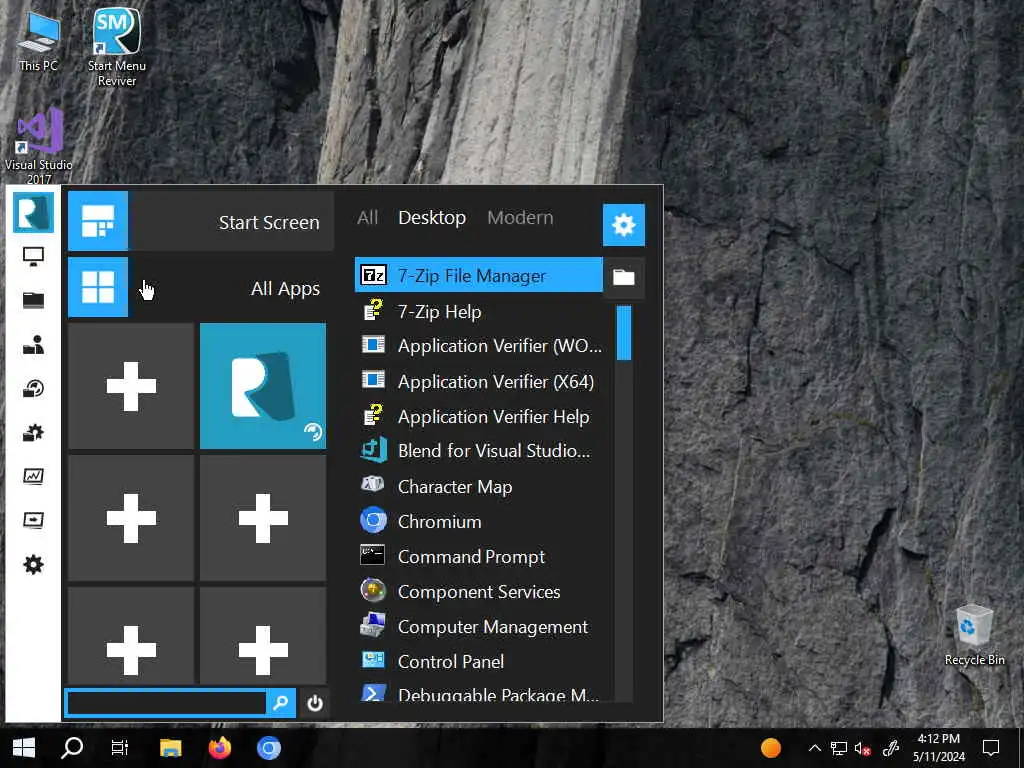
Task: Click the folder icon beside 7-Zip File Manager
Action: click(x=624, y=277)
